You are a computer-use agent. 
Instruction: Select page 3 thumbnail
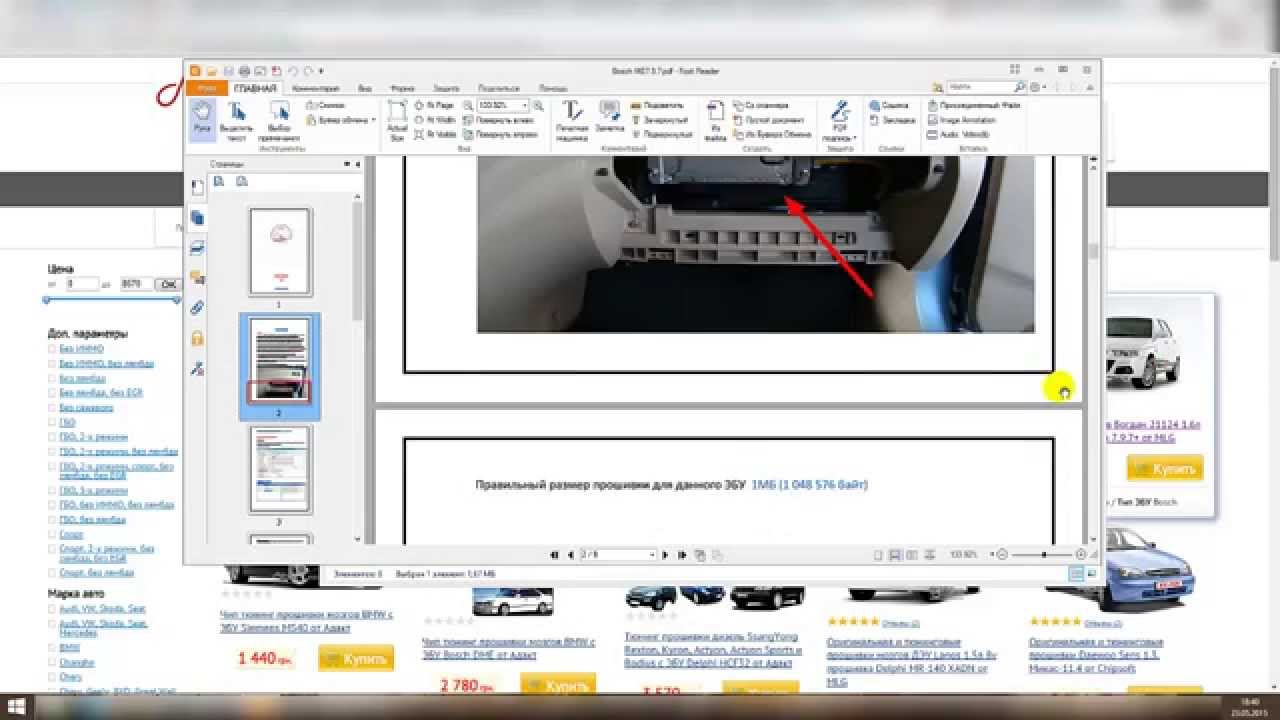coord(280,470)
